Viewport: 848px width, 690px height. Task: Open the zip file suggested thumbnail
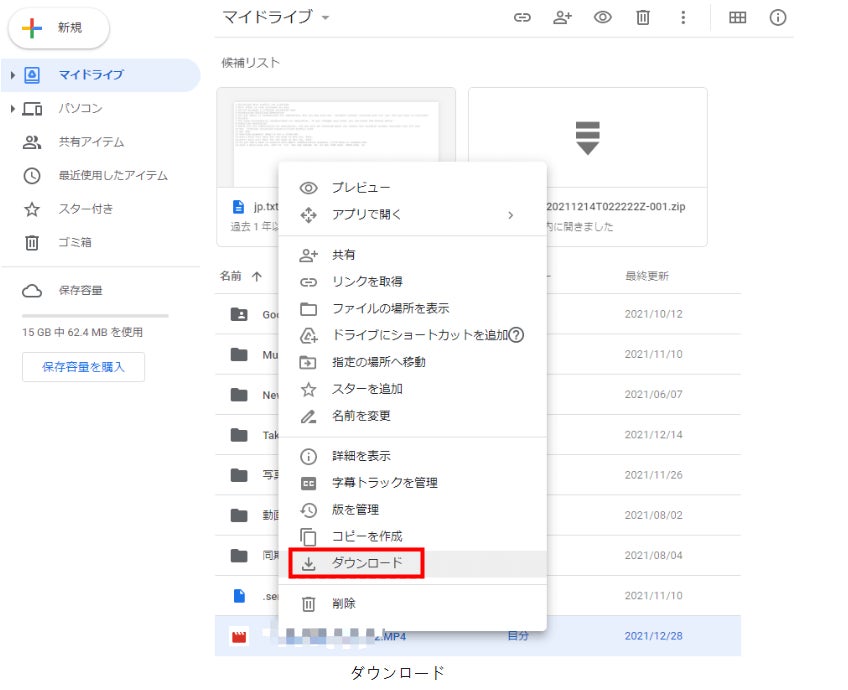tap(588, 138)
